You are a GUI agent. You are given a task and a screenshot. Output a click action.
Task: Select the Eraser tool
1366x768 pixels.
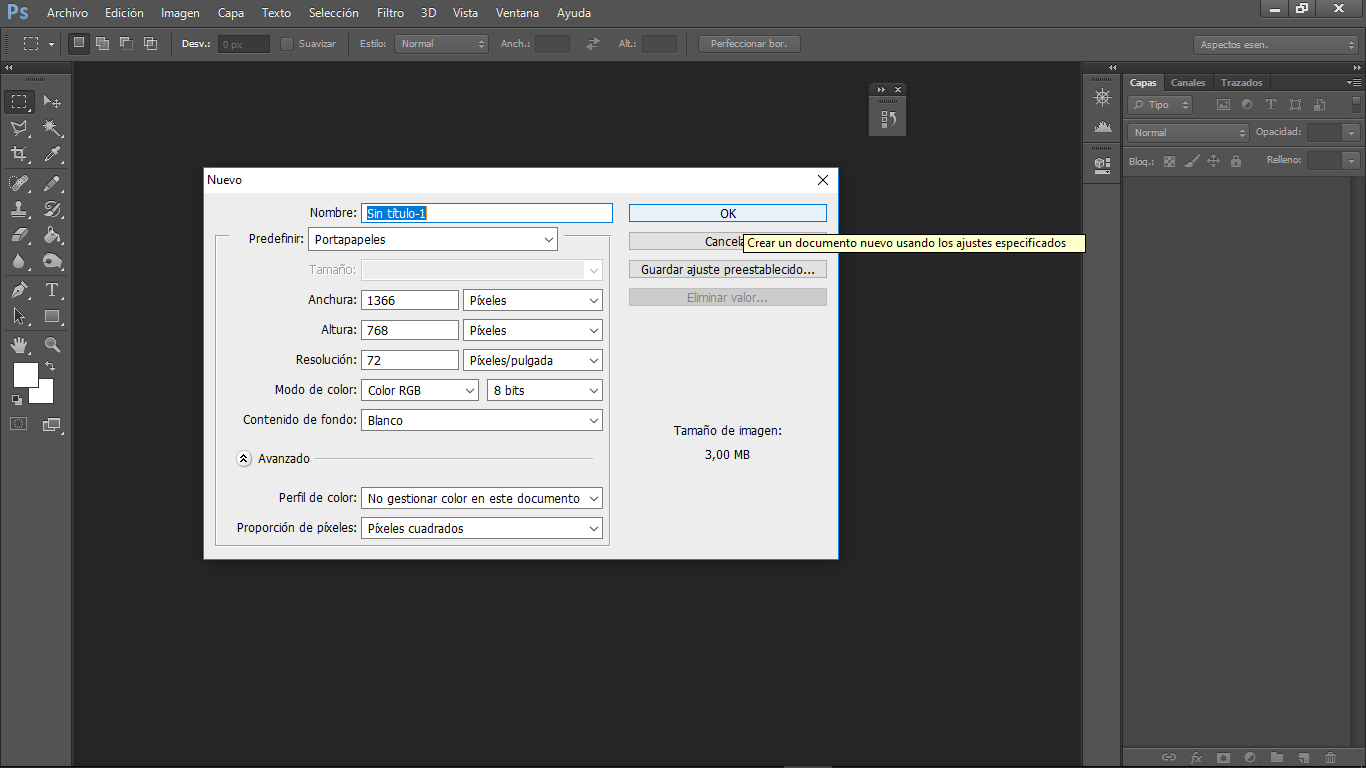coord(19,235)
